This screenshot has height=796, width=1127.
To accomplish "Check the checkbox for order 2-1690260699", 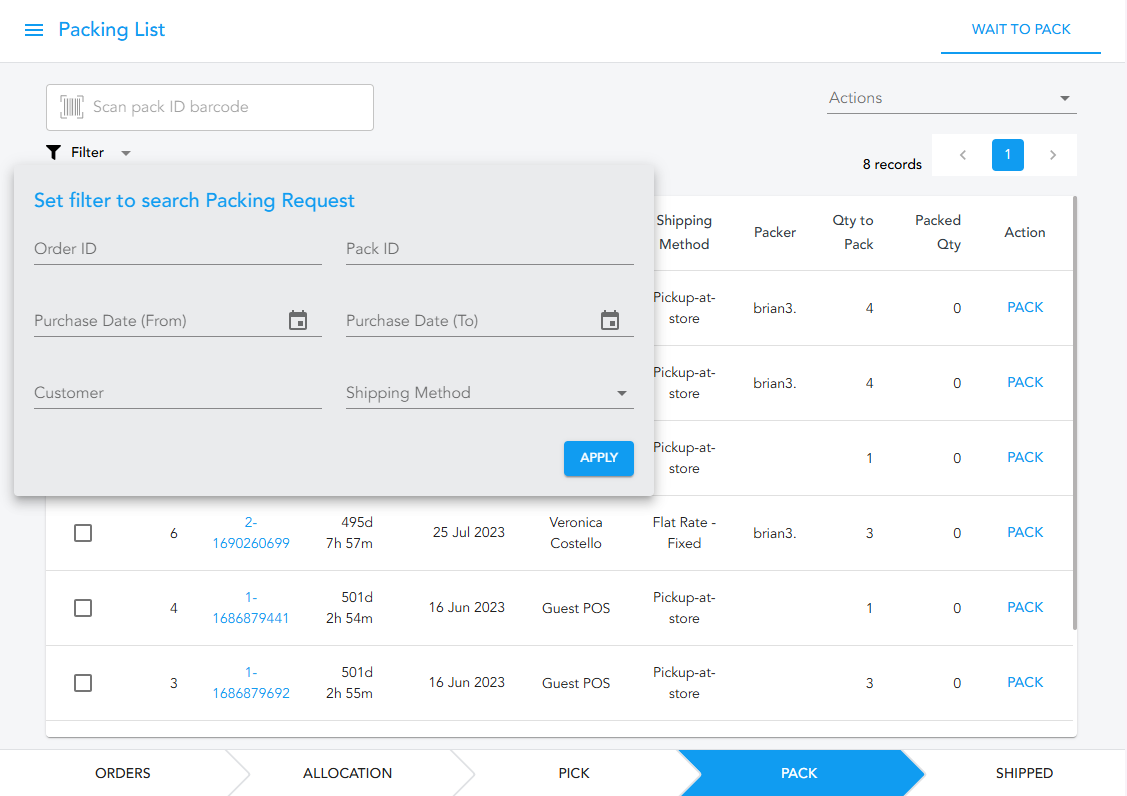I will point(83,532).
